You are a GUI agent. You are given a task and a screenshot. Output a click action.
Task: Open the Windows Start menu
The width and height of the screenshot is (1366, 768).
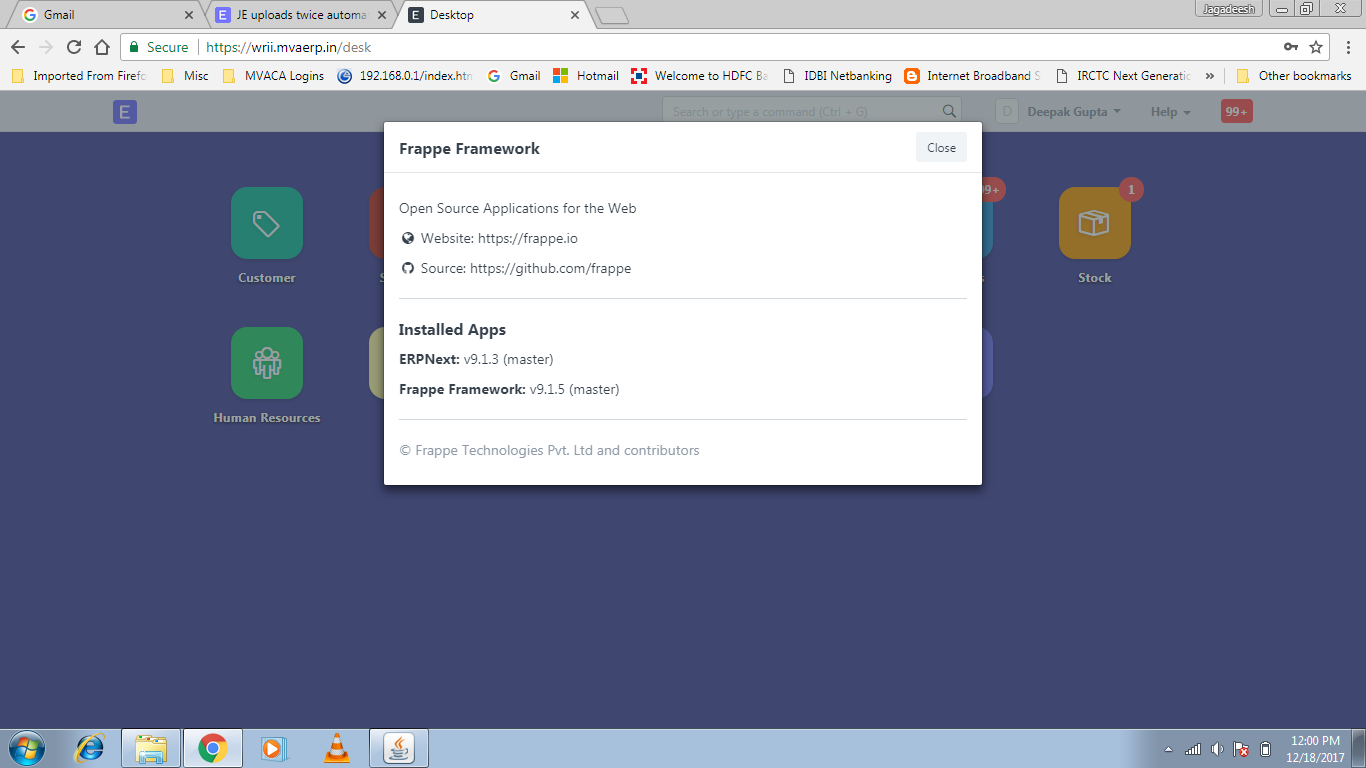(x=26, y=747)
